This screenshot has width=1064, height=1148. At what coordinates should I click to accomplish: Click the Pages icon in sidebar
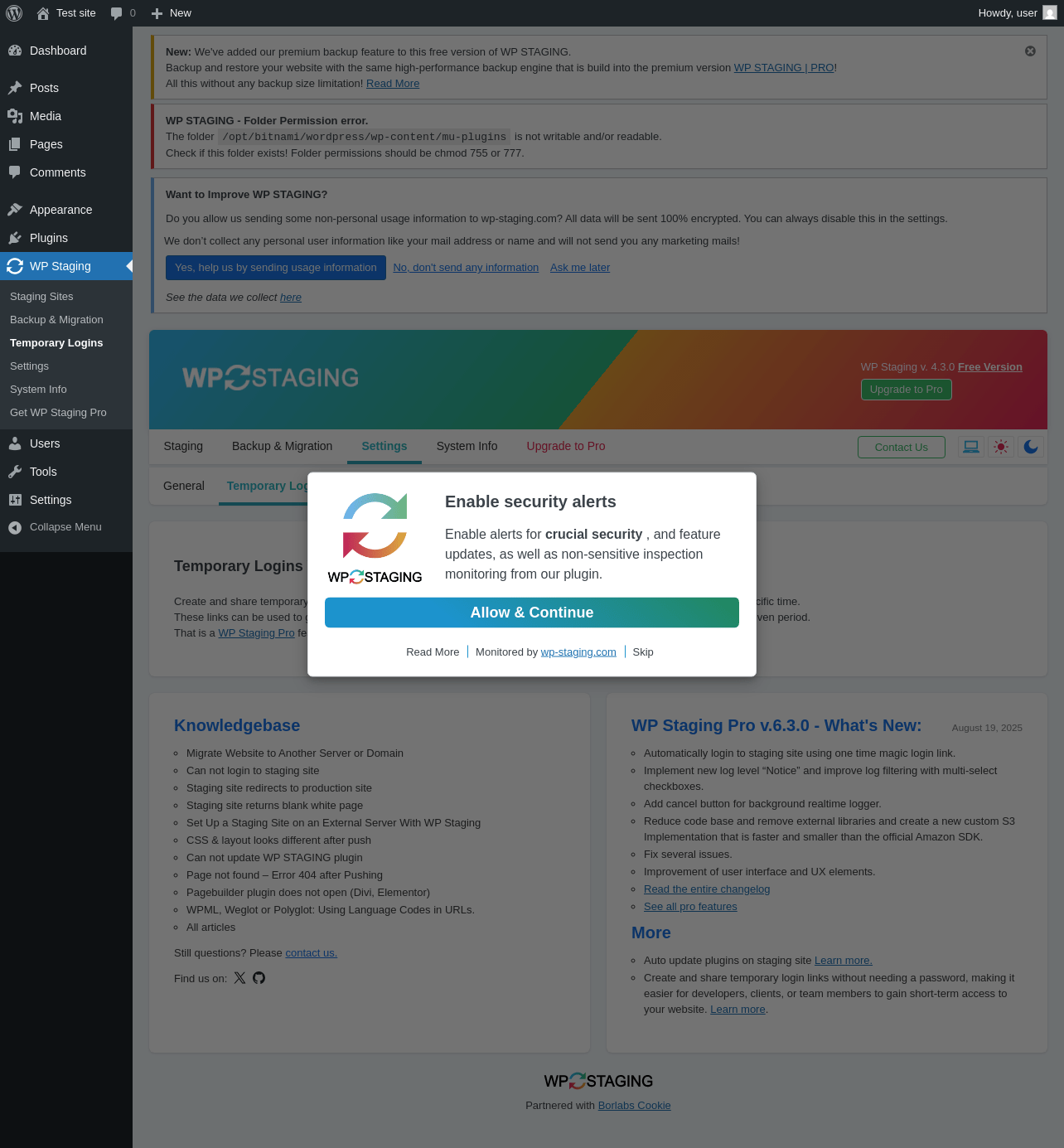(x=15, y=144)
